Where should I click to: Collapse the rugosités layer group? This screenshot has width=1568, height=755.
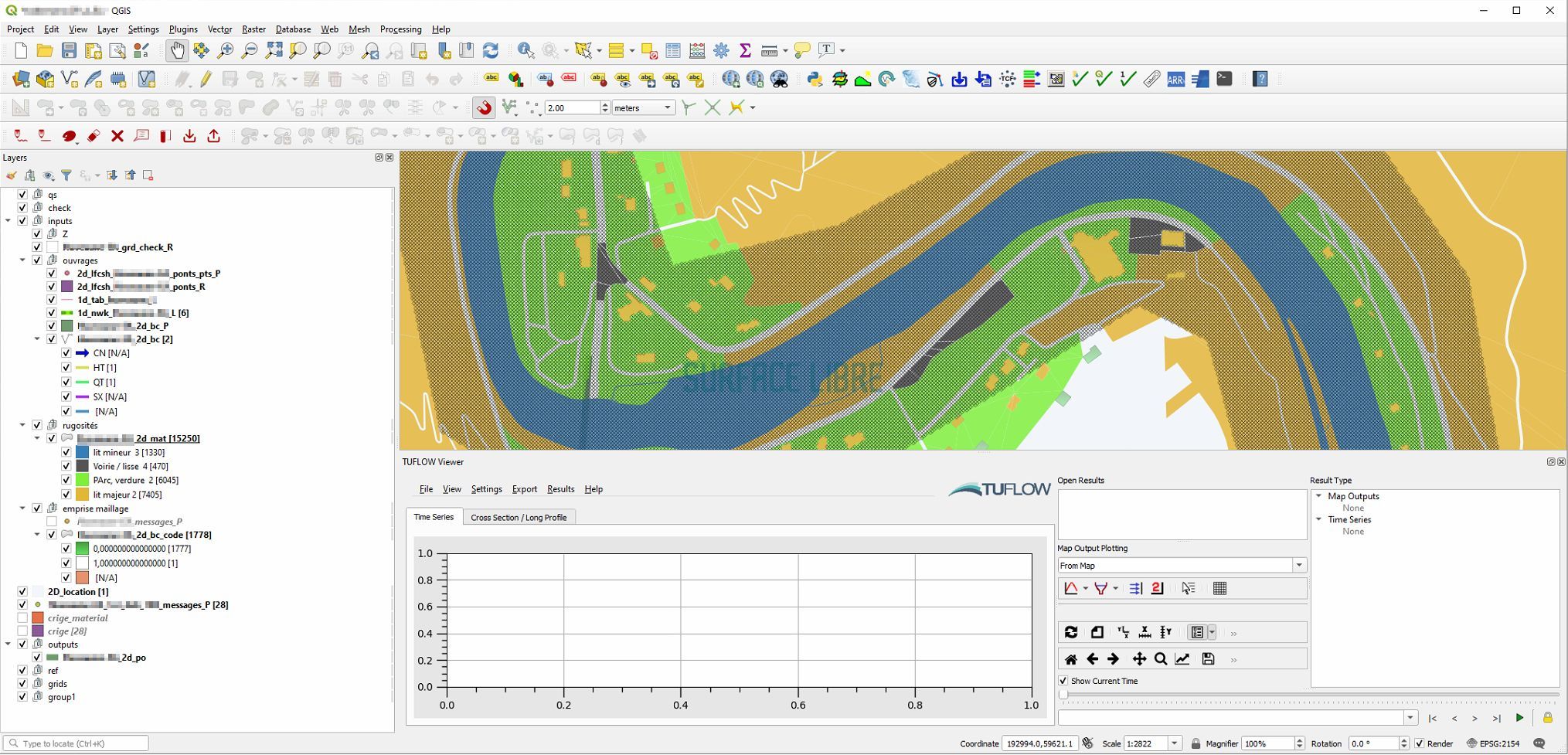point(22,425)
